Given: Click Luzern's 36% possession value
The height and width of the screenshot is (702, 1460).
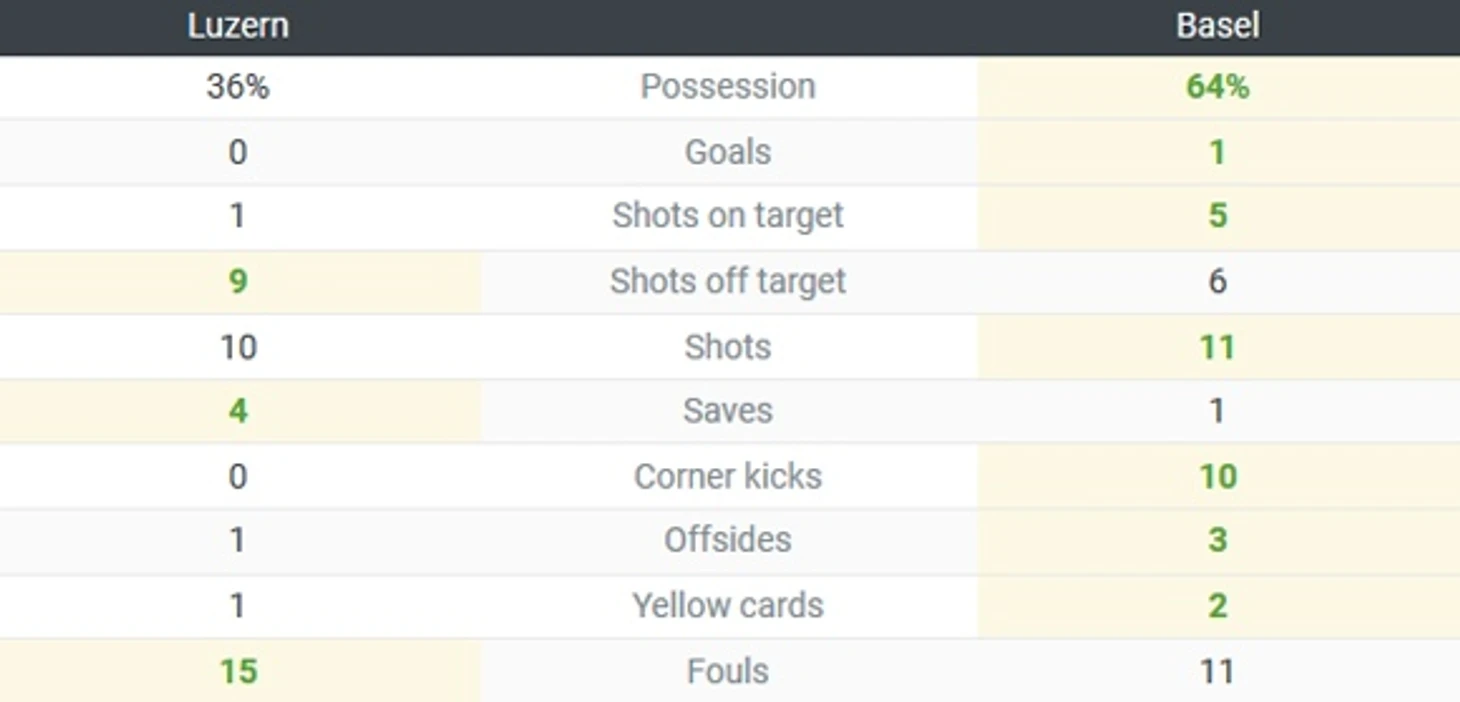Looking at the screenshot, I should coord(238,87).
